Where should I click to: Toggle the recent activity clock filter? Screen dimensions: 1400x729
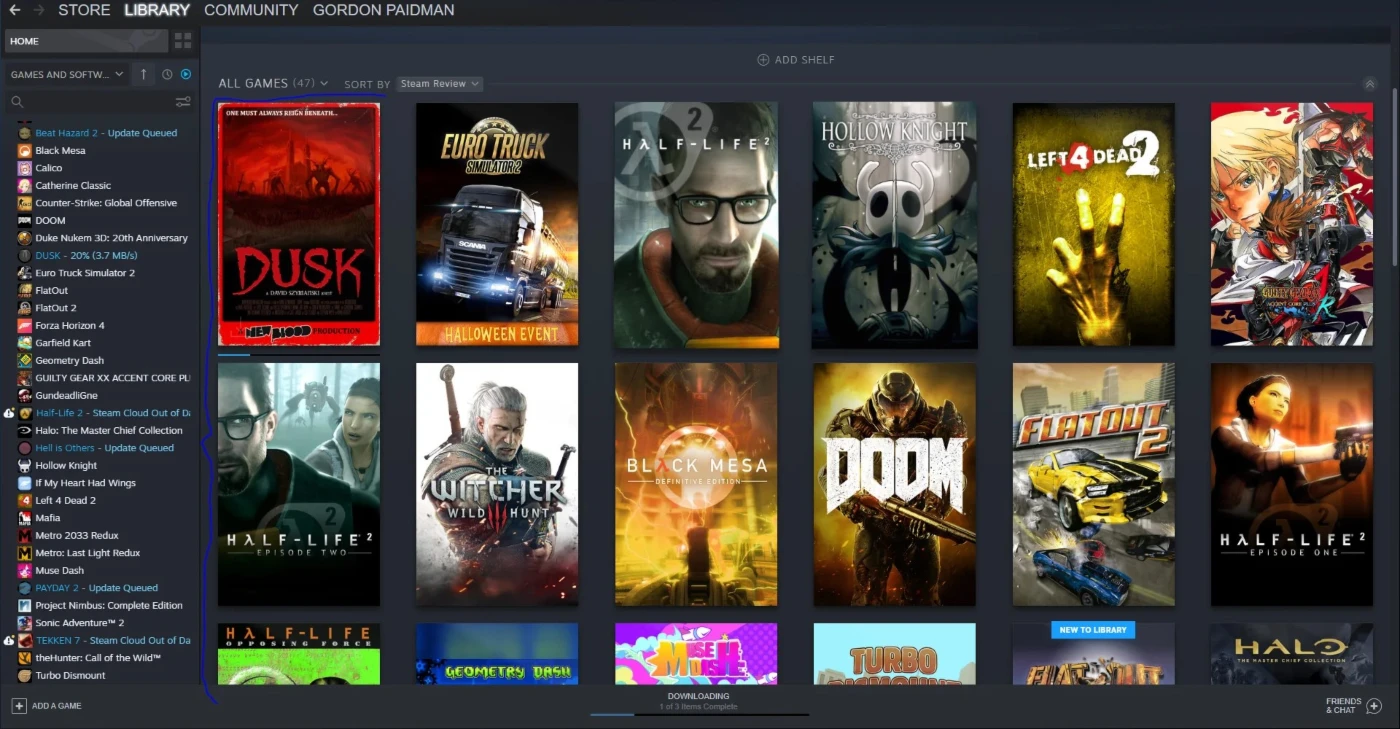[x=167, y=74]
